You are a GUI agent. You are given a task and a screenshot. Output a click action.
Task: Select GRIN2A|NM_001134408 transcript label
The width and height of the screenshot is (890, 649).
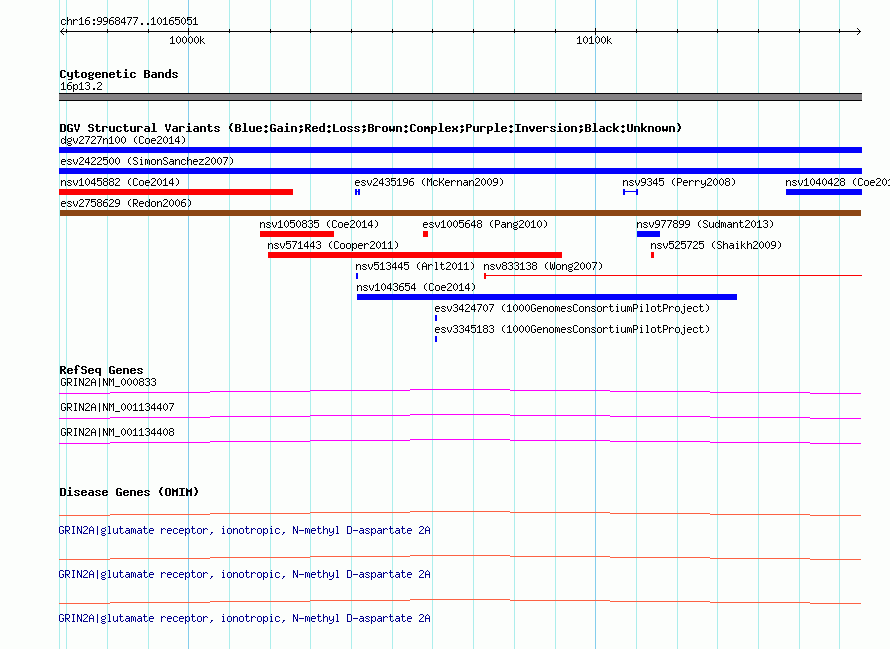coord(117,432)
